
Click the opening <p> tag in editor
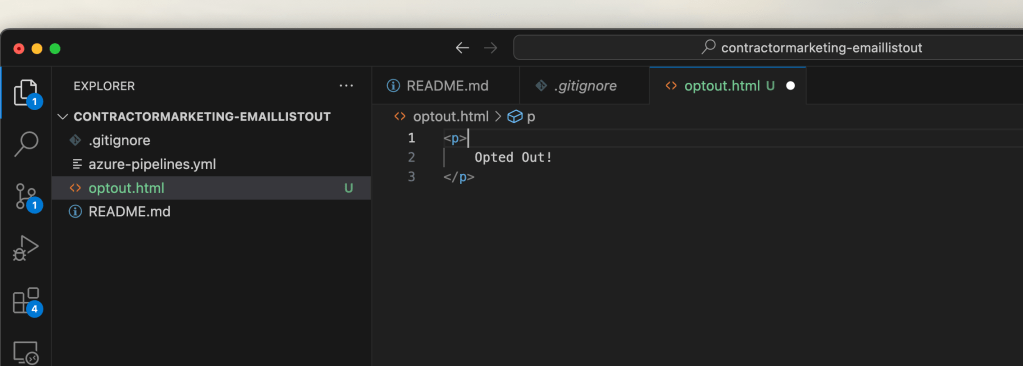coord(455,138)
